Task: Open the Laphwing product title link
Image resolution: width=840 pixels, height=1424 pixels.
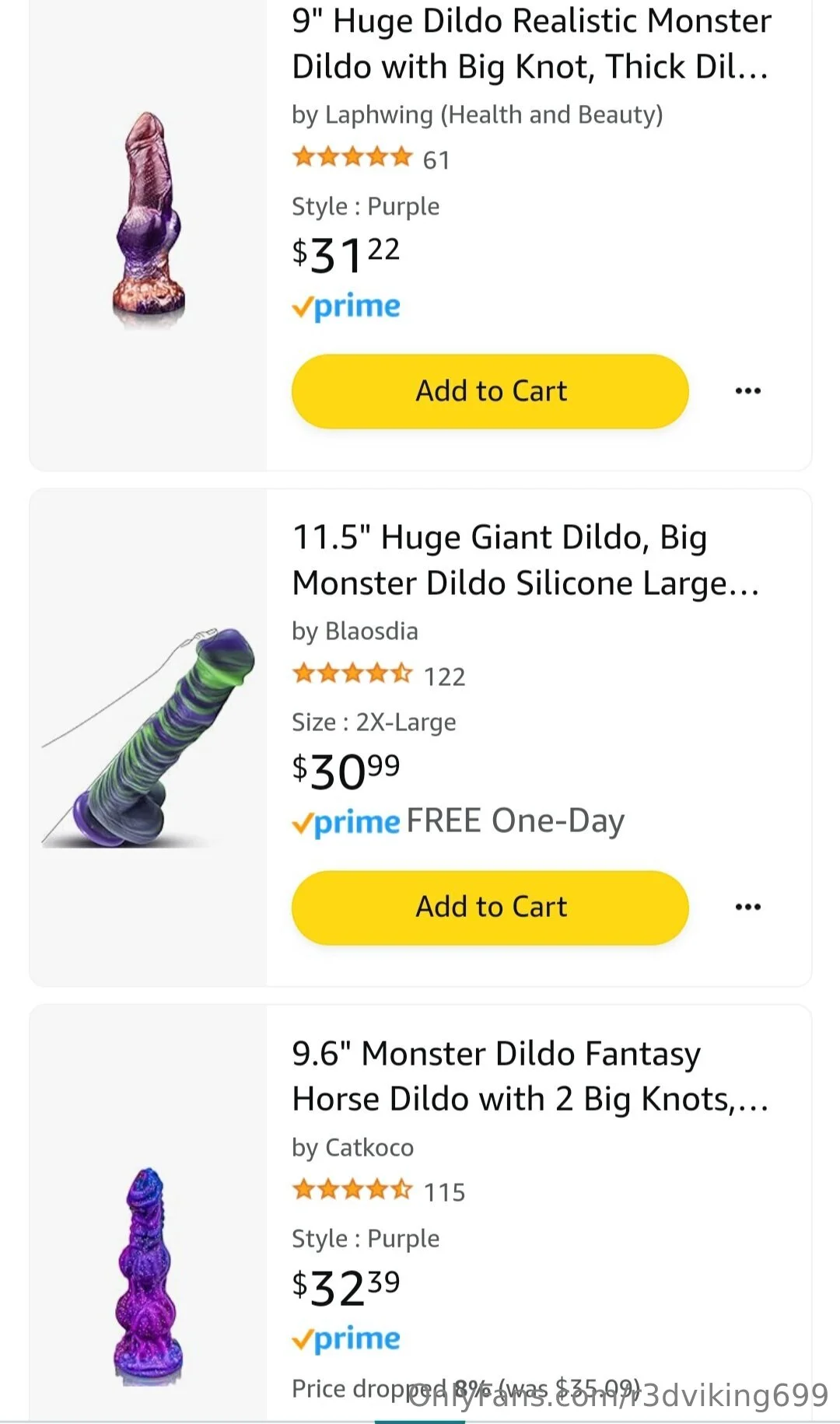Action: [530, 44]
